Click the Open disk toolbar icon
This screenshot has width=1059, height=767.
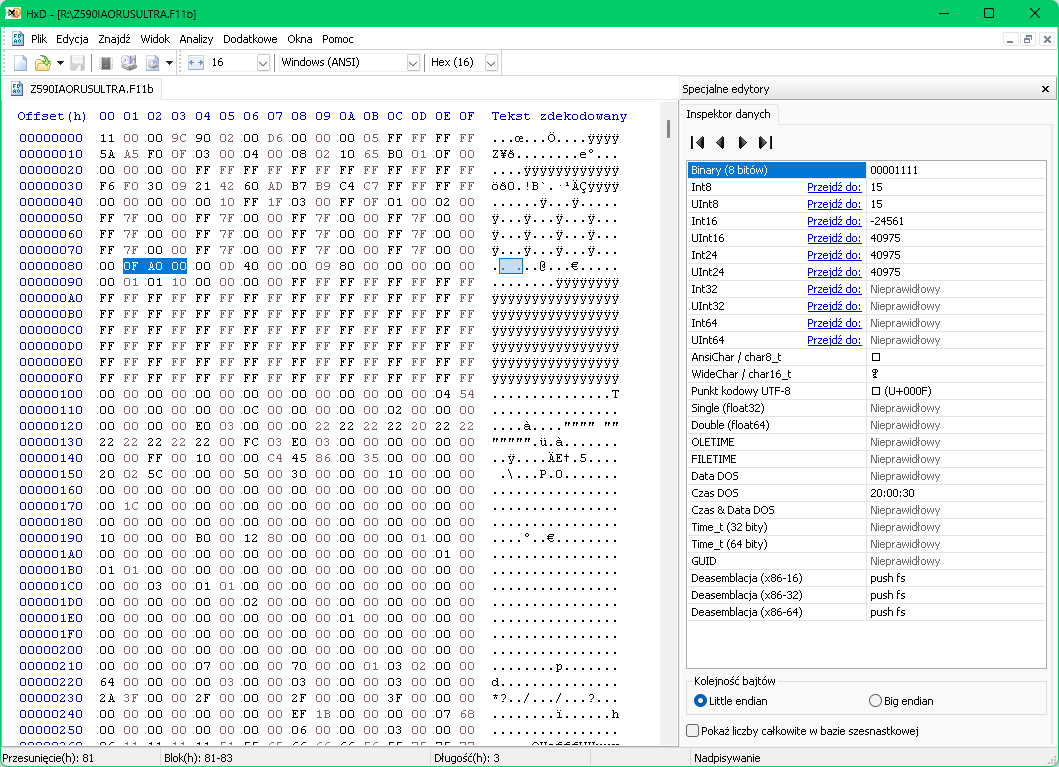[x=129, y=63]
